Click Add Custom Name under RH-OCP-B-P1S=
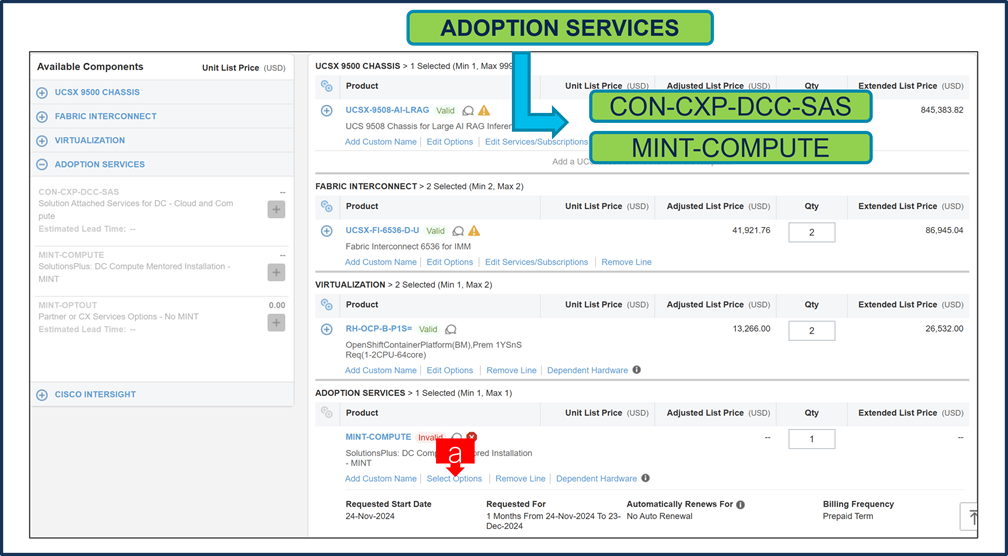 (x=381, y=370)
